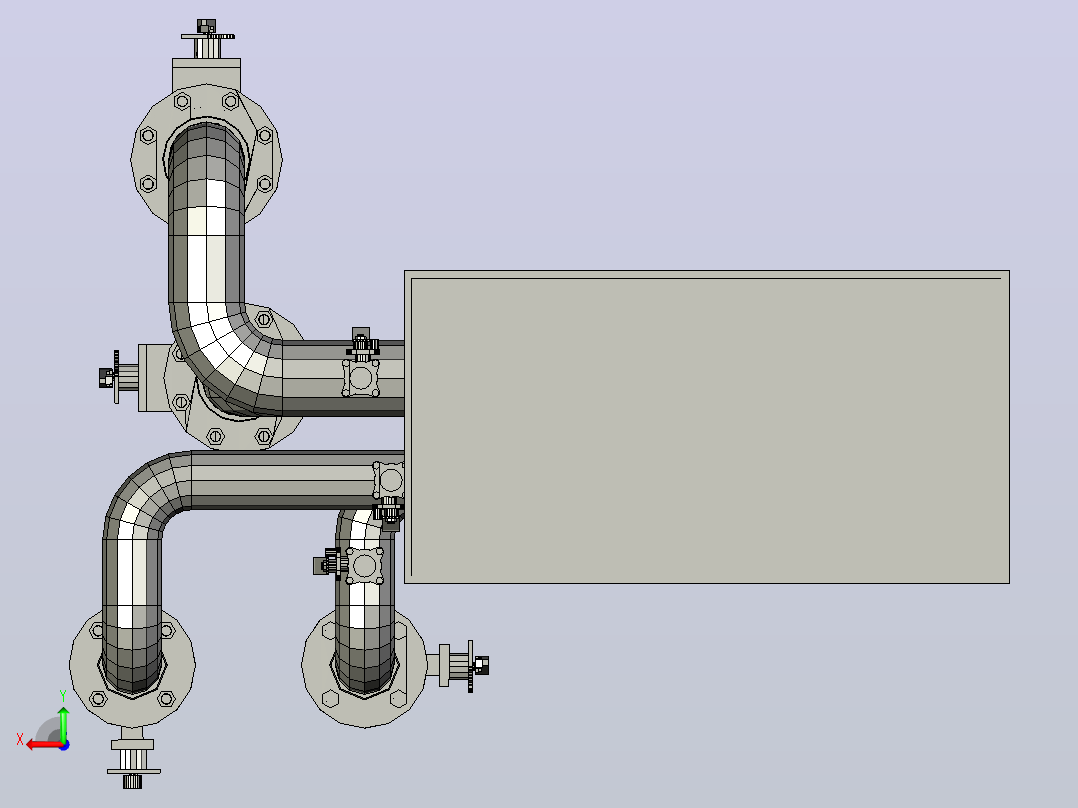The width and height of the screenshot is (1078, 808).
Task: Select the square fitting on the upper horizontal pipe
Action: tap(361, 378)
